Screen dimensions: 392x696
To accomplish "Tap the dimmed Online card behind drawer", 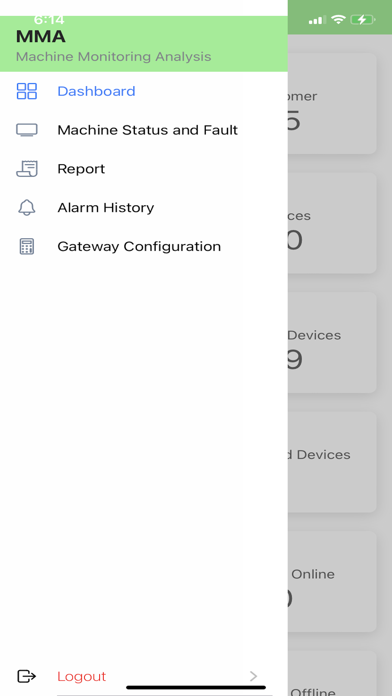I will click(x=332, y=581).
